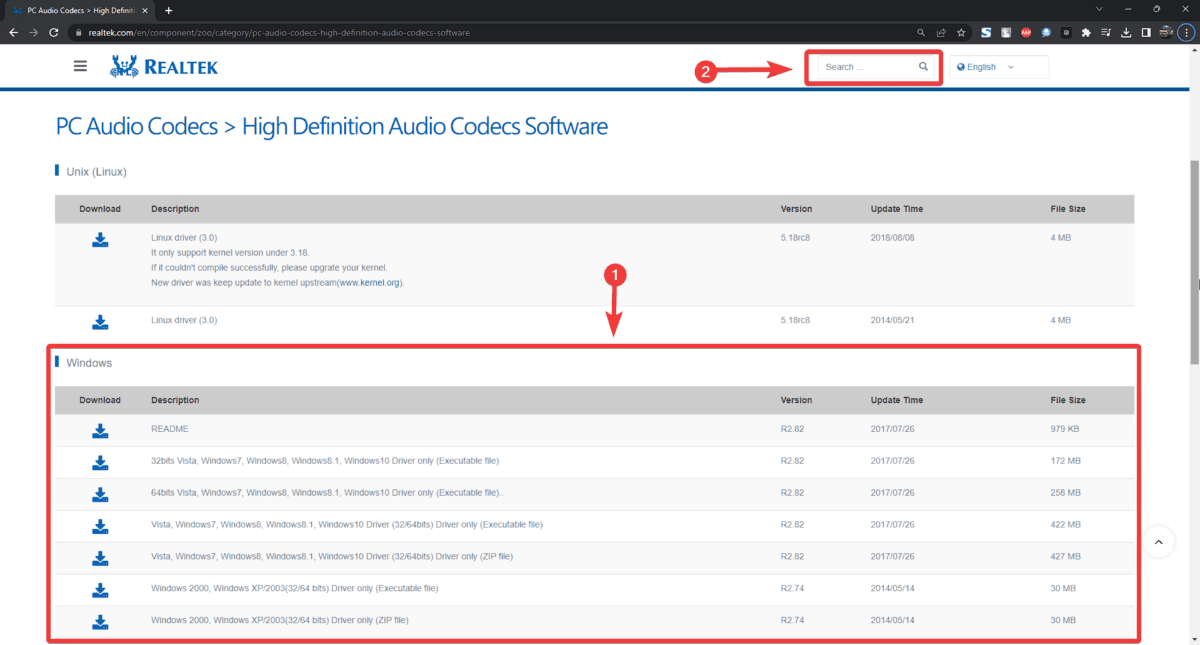
Task: Download the Windows README file
Action: (100, 430)
